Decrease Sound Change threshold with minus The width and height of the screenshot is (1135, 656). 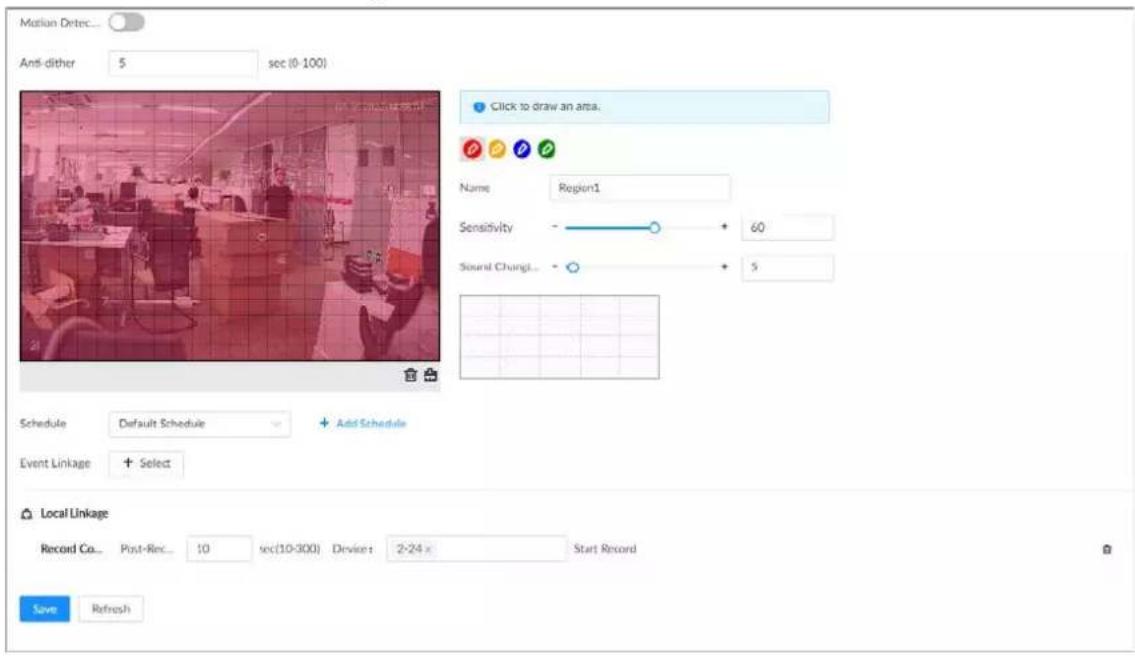(x=554, y=266)
